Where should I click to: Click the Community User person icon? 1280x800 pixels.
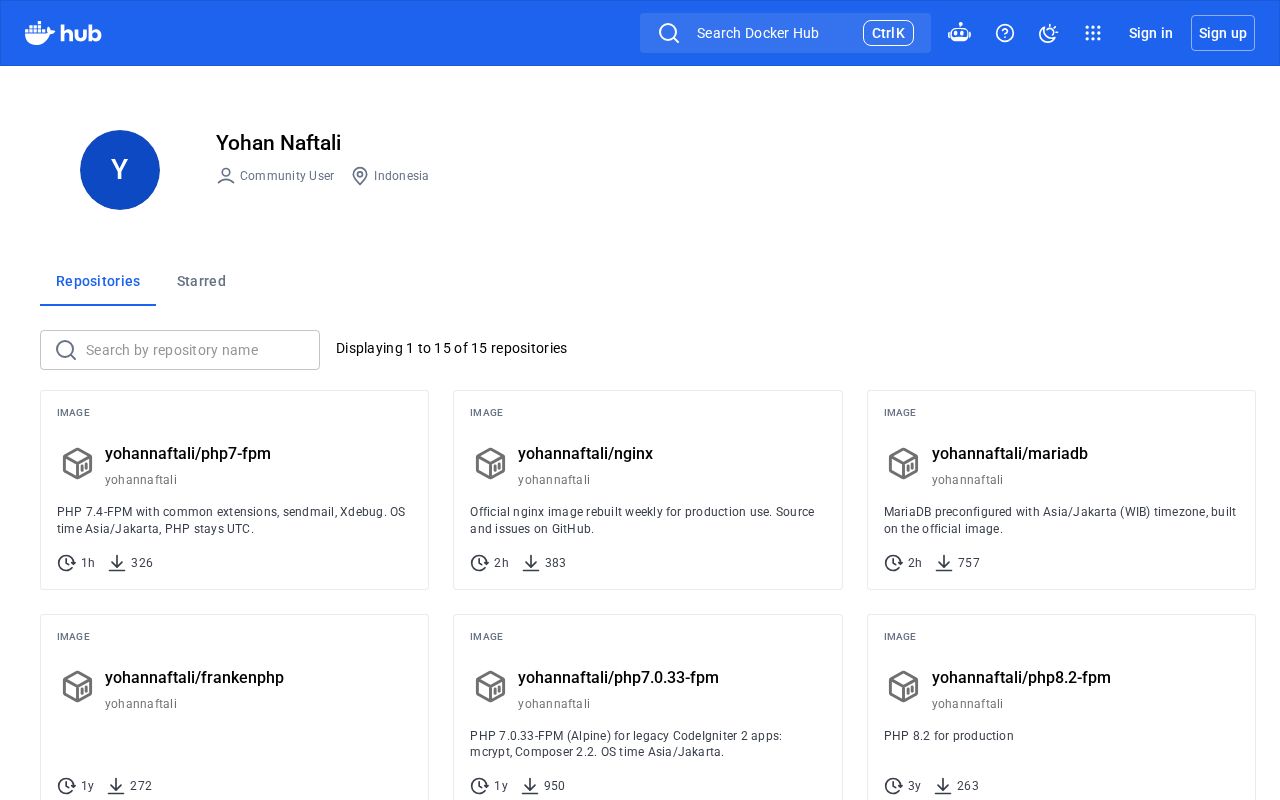pos(226,176)
